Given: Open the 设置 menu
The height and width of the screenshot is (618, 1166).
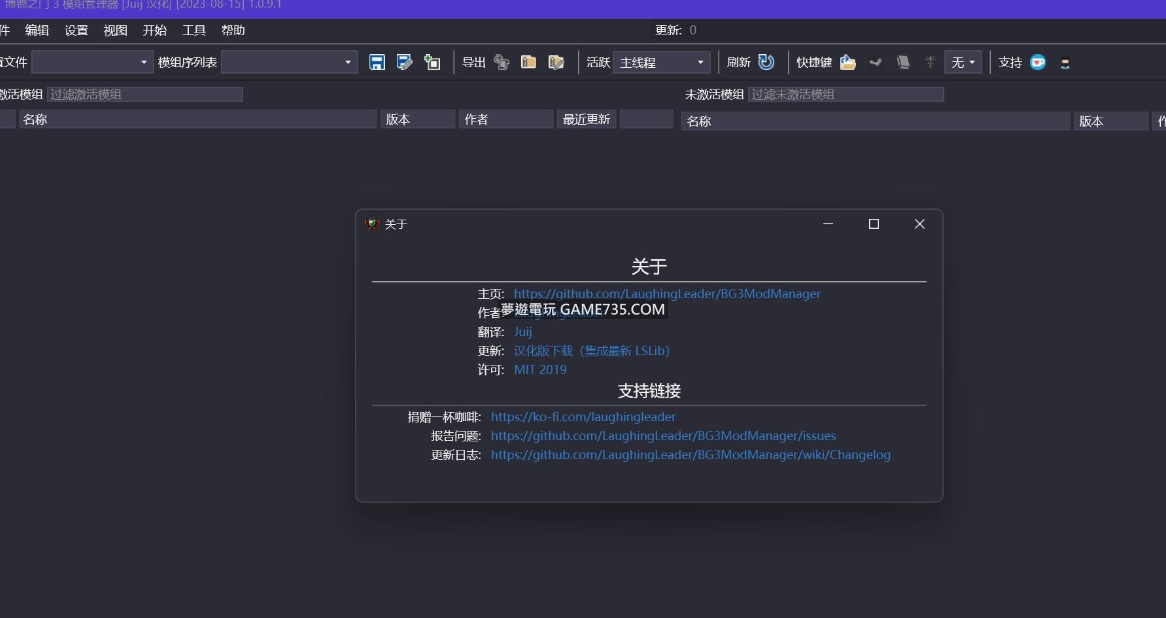Looking at the screenshot, I should coord(76,30).
